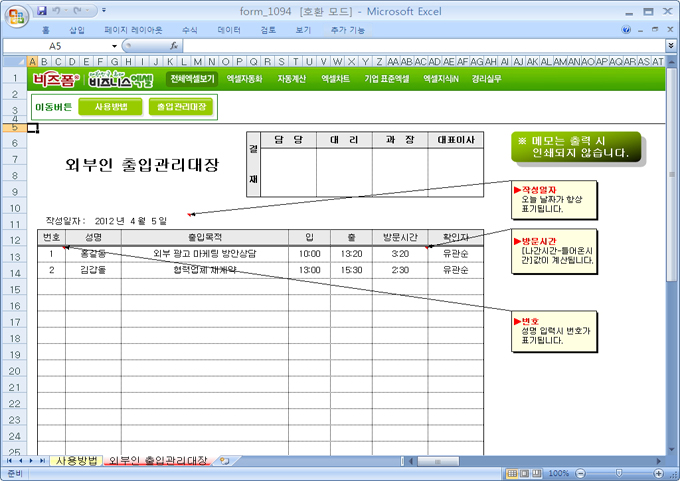Click the 협력업체 재계약 cell
Viewport: 680px width, 481px height.
click(205, 270)
